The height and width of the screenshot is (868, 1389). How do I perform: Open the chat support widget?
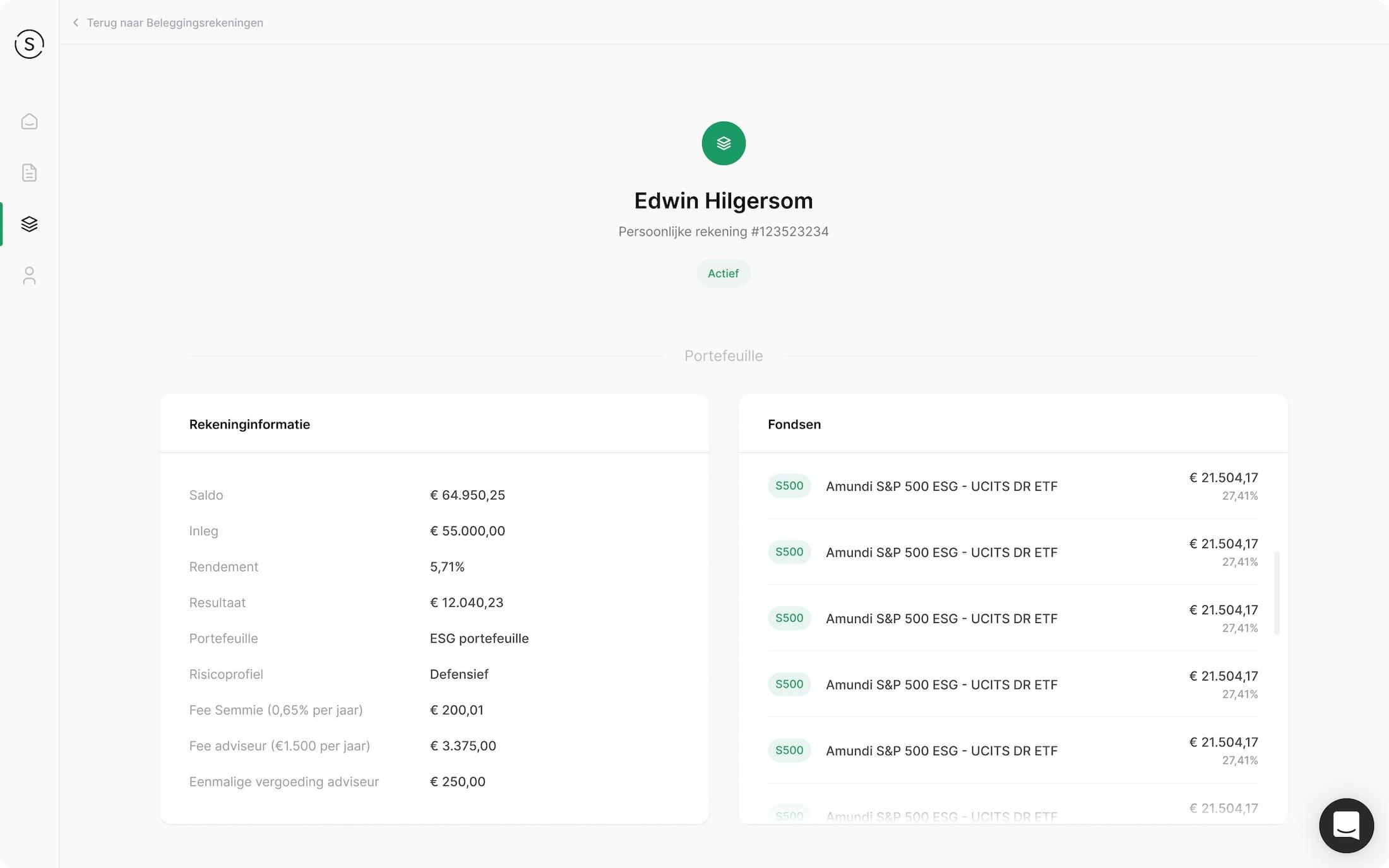(x=1346, y=825)
